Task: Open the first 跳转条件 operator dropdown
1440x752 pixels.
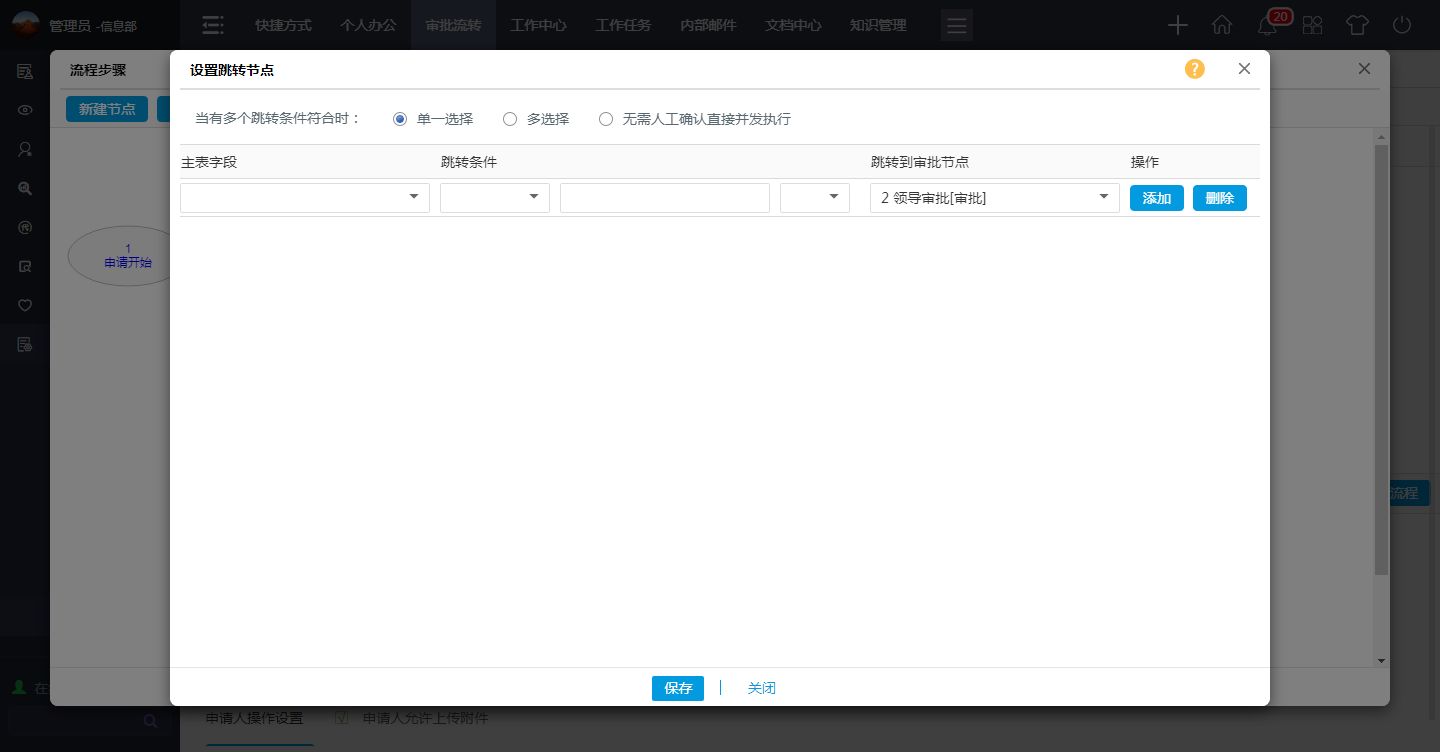Action: point(495,198)
